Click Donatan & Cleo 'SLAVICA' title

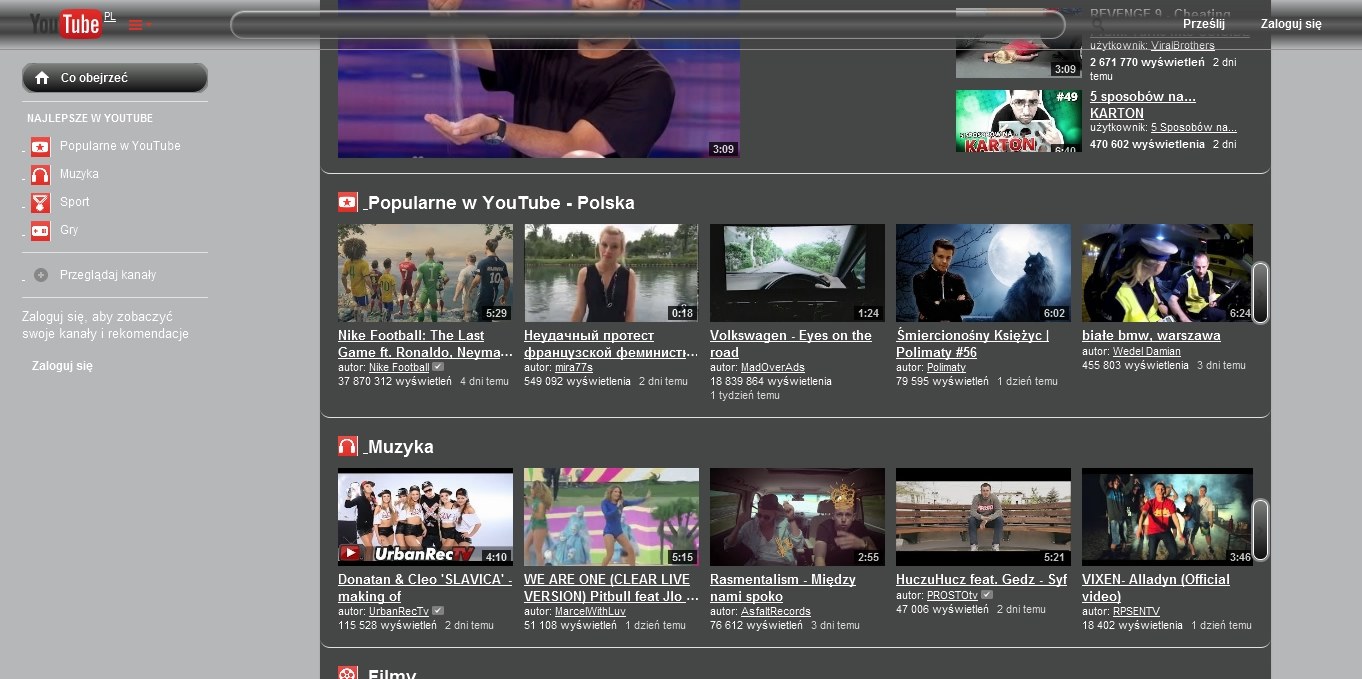[425, 588]
